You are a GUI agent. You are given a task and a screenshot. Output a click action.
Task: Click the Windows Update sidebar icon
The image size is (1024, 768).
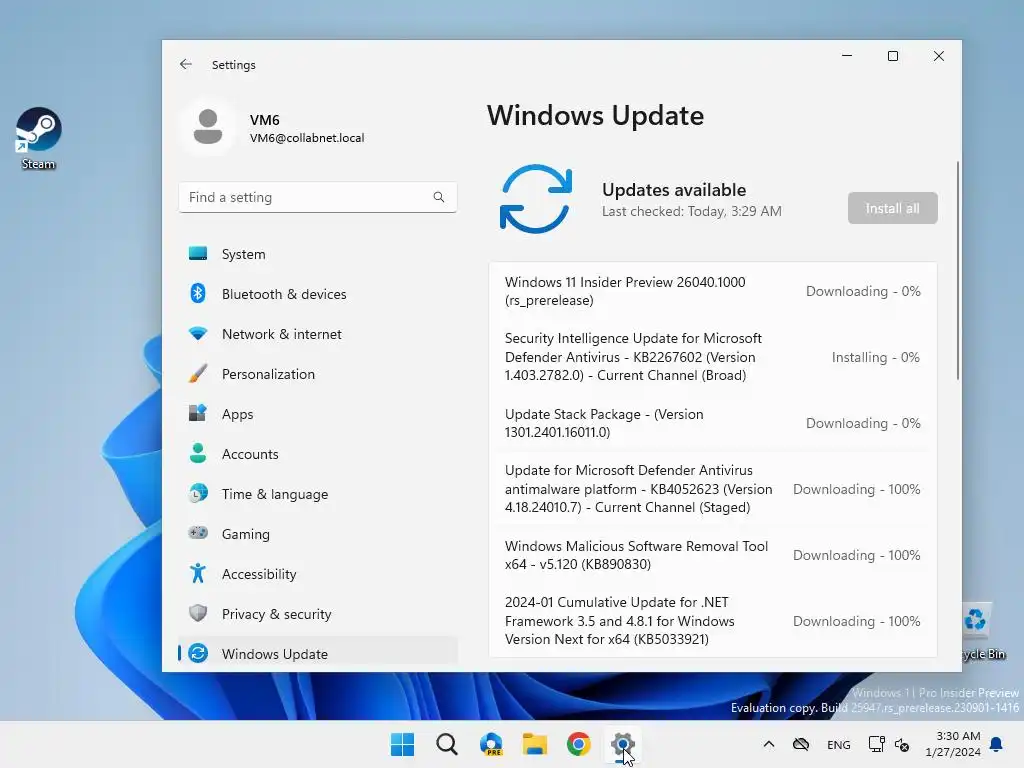click(198, 653)
